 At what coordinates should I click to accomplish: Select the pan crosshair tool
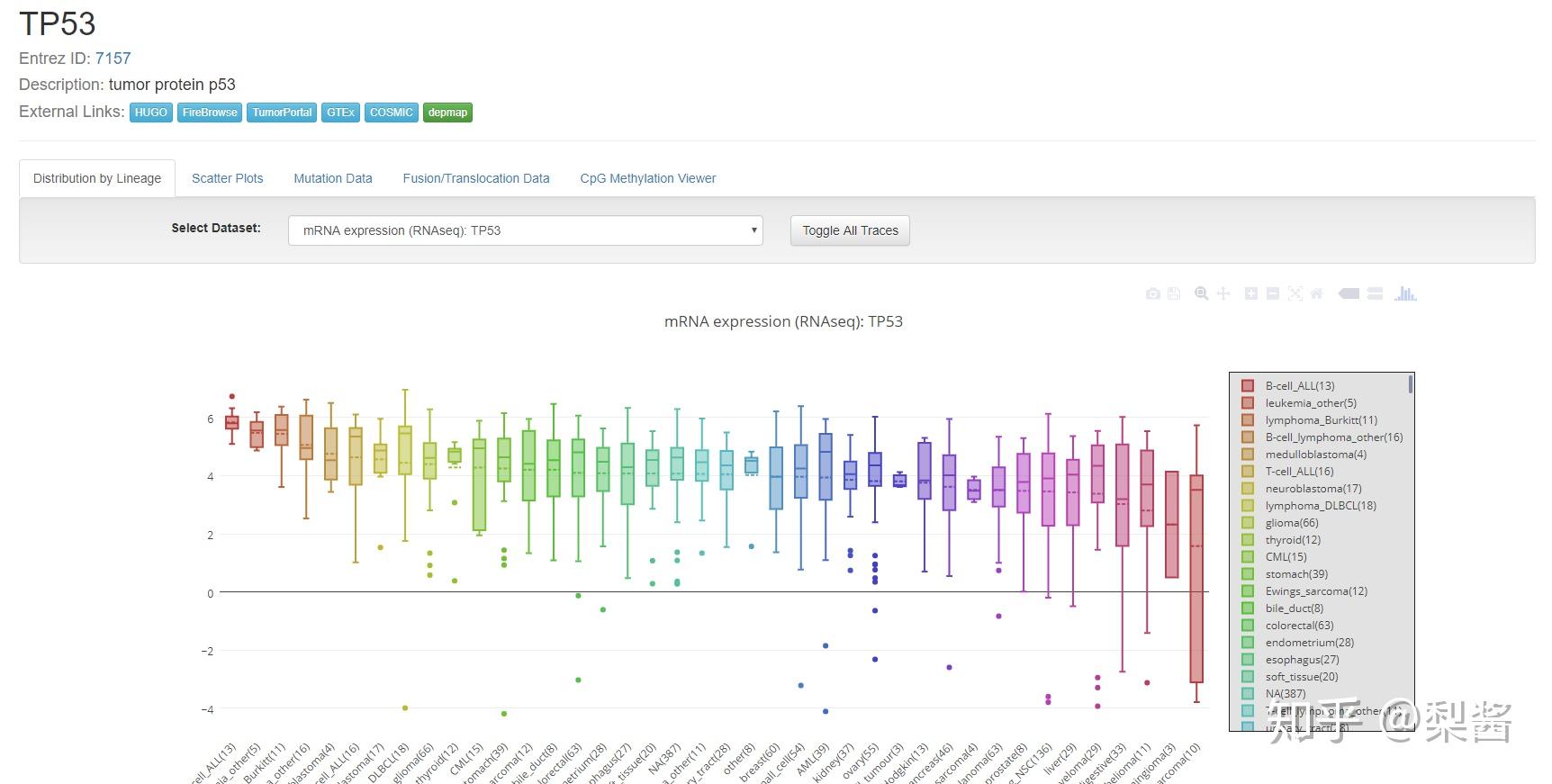[x=1223, y=293]
